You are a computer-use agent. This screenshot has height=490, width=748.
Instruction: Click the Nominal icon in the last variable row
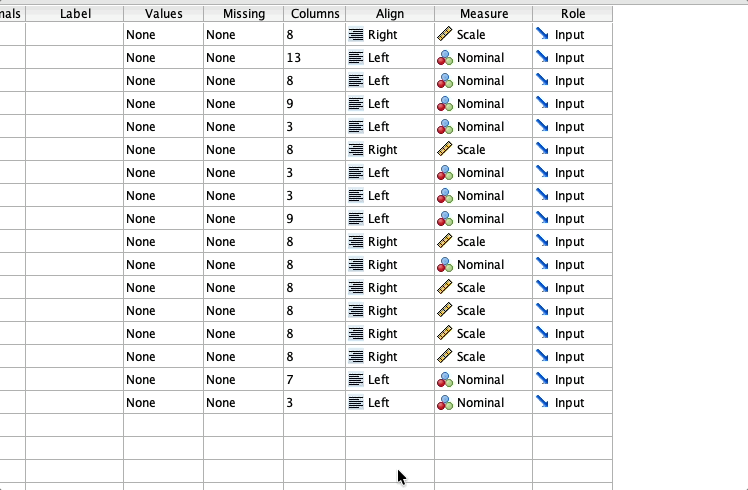445,403
